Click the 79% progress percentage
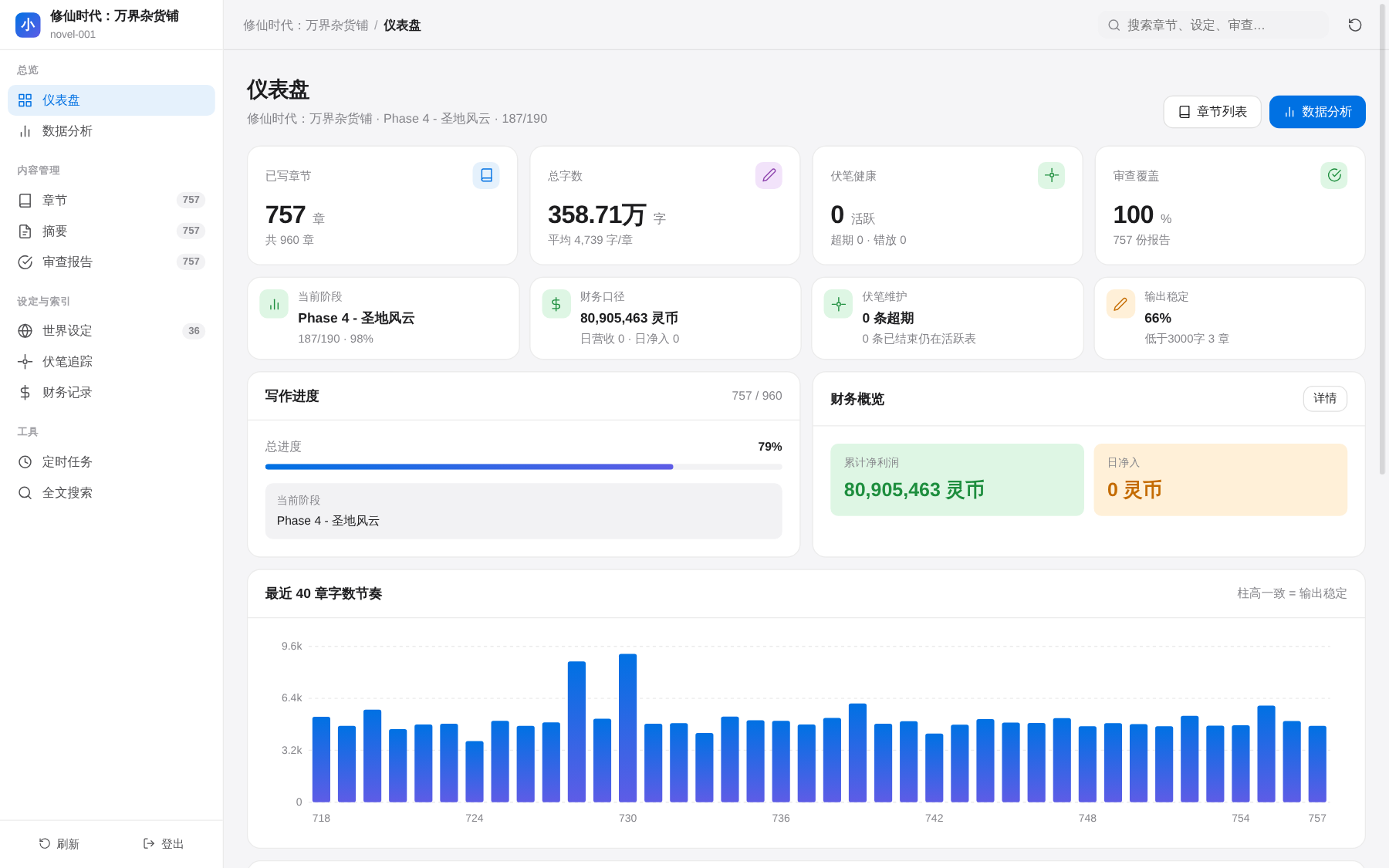The height and width of the screenshot is (868, 1389). [770, 447]
